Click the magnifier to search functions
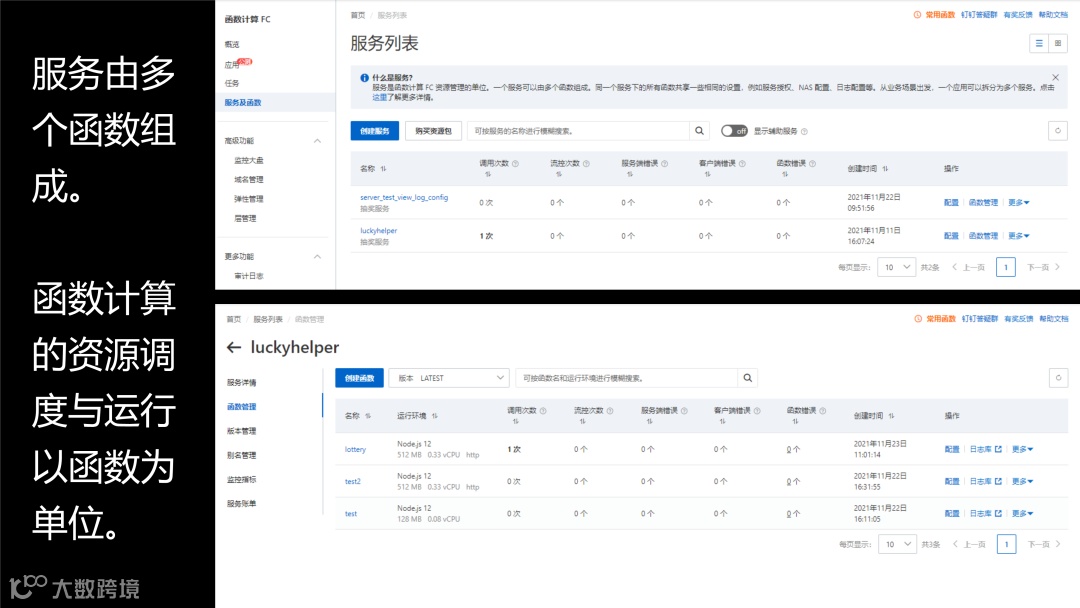 [x=747, y=378]
